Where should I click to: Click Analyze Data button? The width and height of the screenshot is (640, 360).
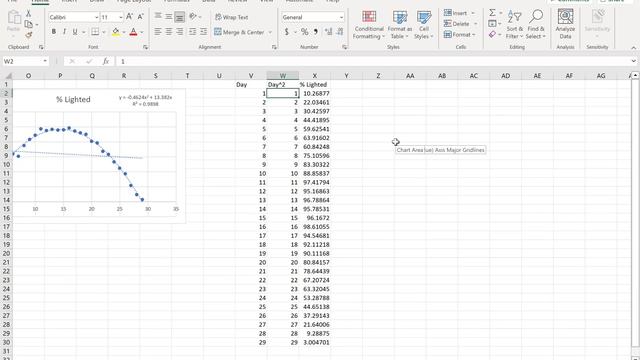[x=565, y=25]
